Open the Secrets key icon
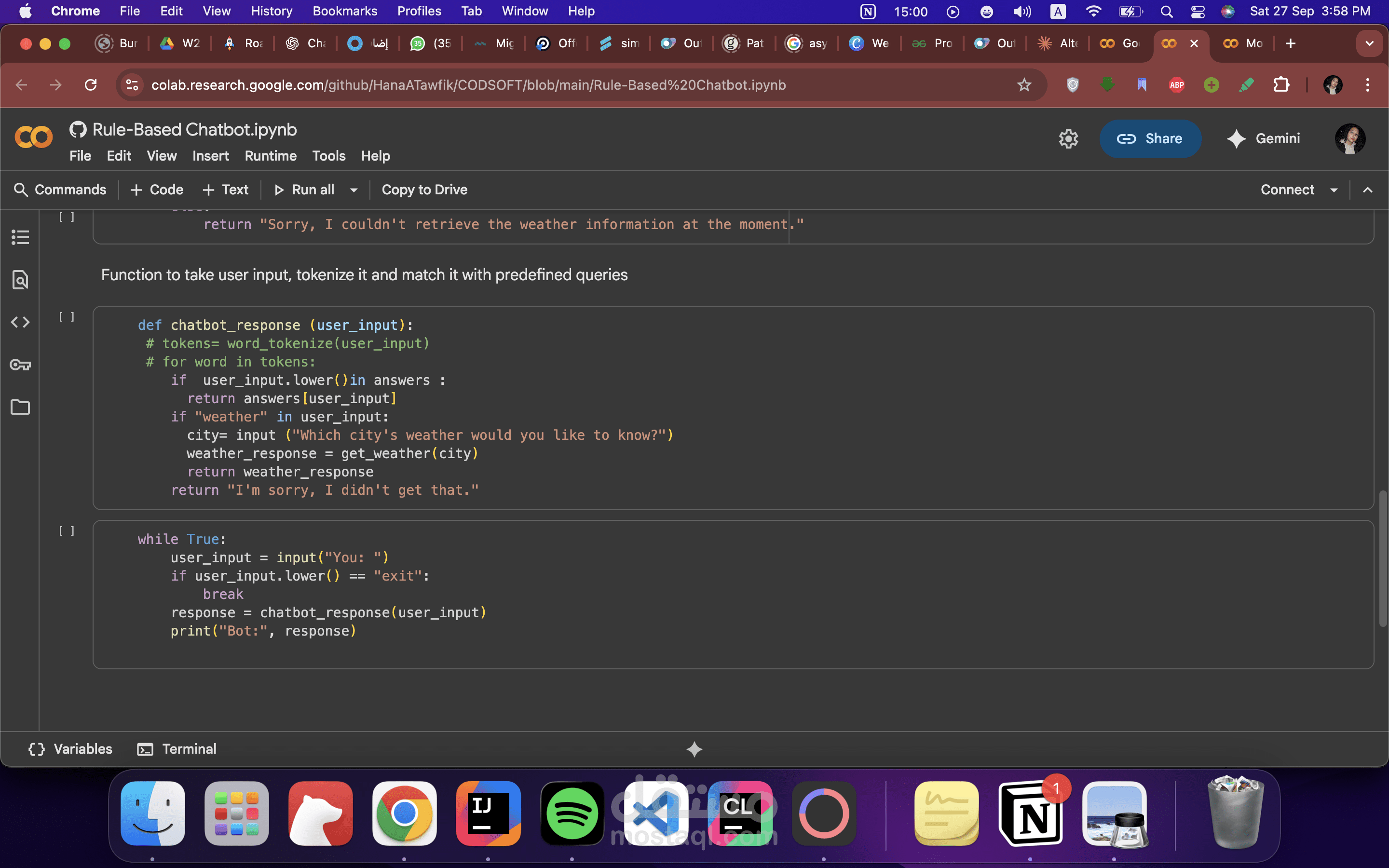This screenshot has height=868, width=1389. [20, 365]
